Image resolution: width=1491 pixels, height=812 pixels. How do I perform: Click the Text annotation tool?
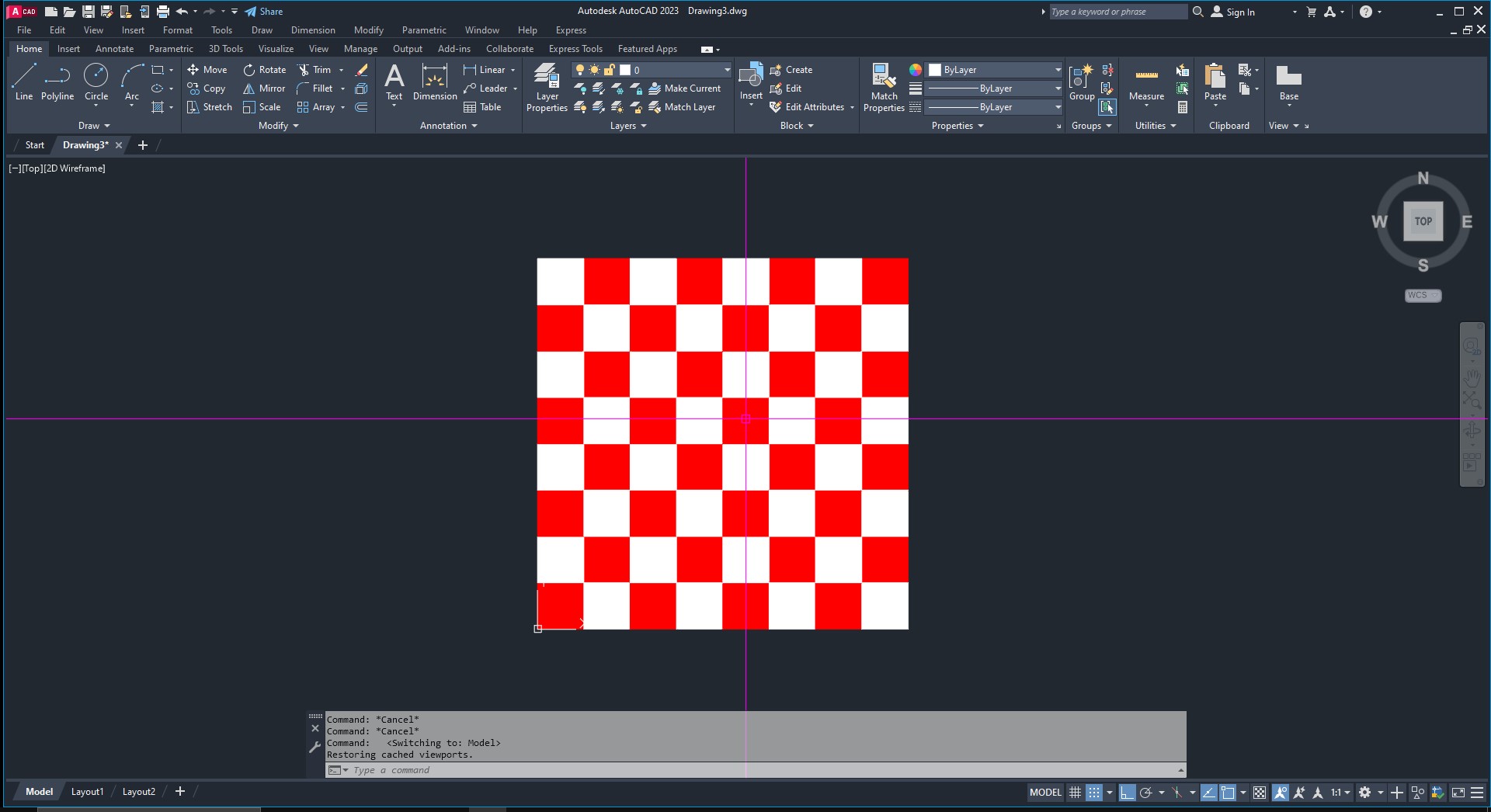tap(394, 82)
